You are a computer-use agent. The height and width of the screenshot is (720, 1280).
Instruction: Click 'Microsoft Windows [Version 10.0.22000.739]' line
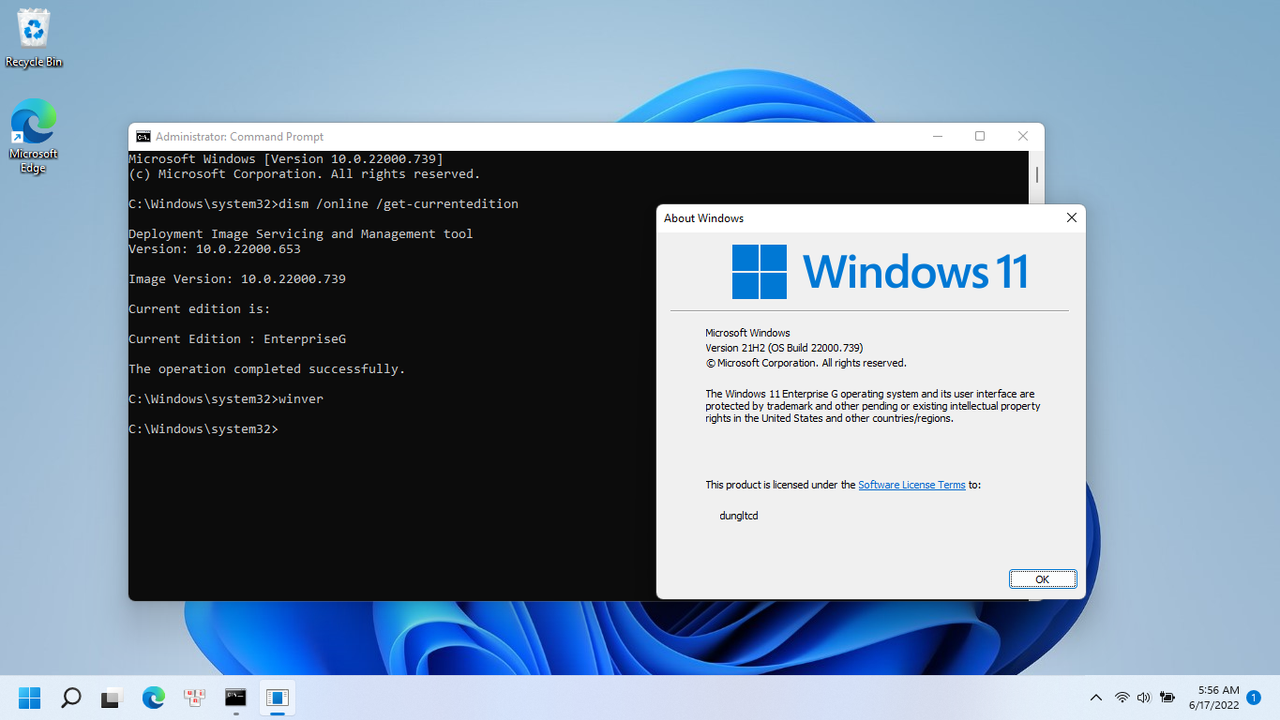click(286, 159)
